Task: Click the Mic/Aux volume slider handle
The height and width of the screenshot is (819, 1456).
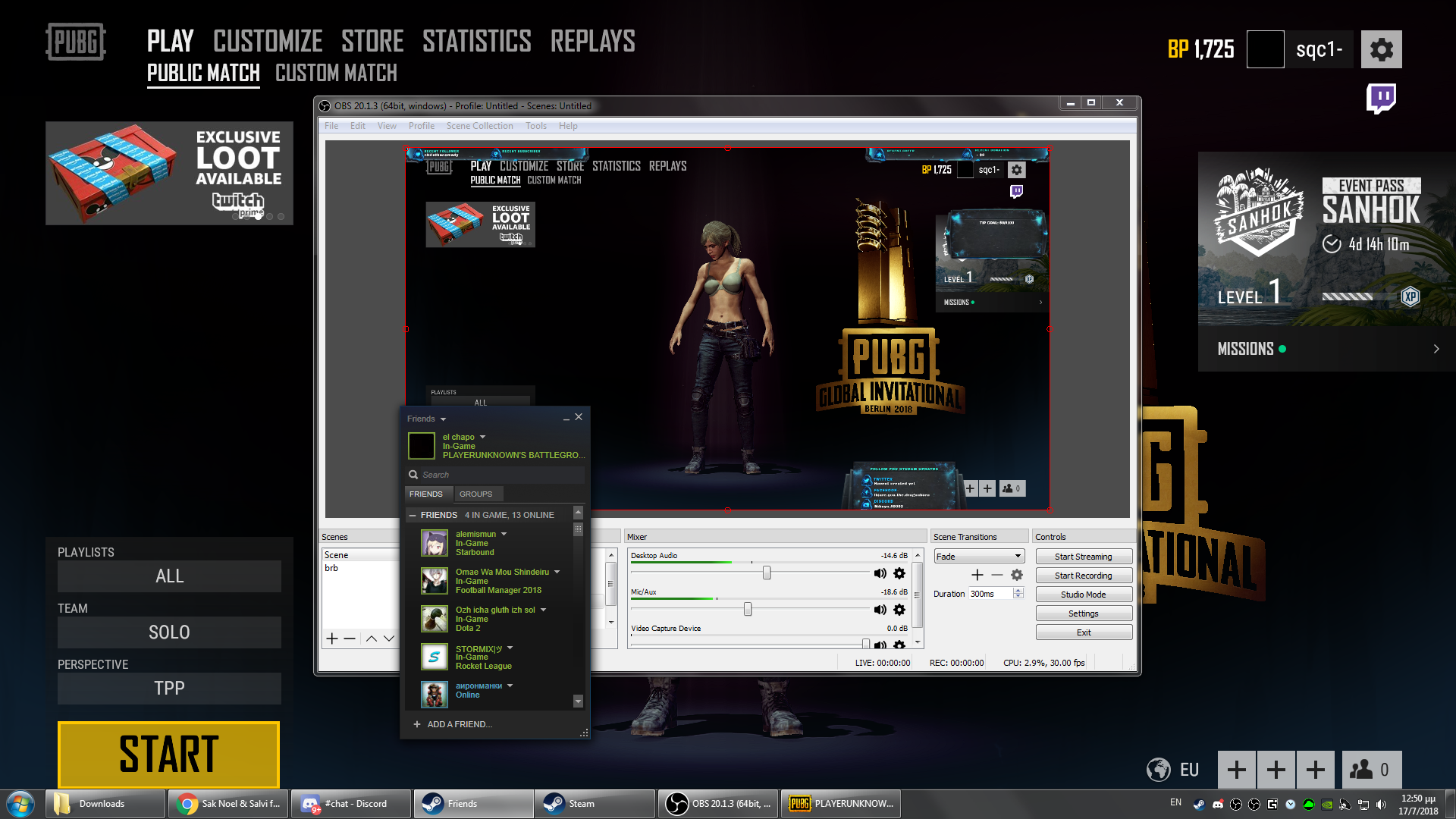Action: click(x=748, y=609)
